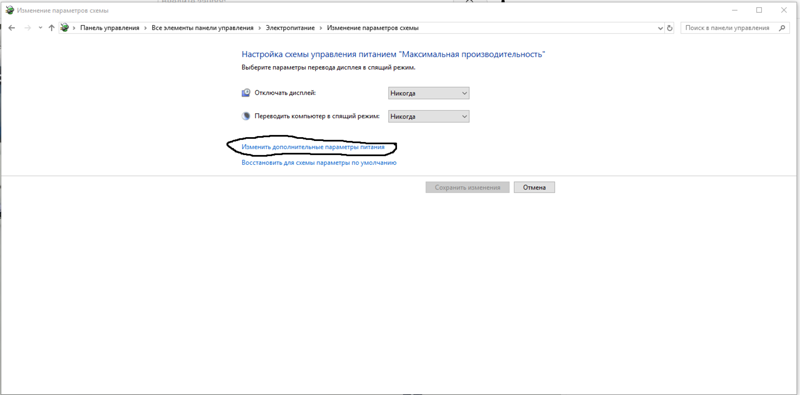Open recent locations dropdown arrow
Image resolution: width=800 pixels, height=395 pixels.
point(40,28)
